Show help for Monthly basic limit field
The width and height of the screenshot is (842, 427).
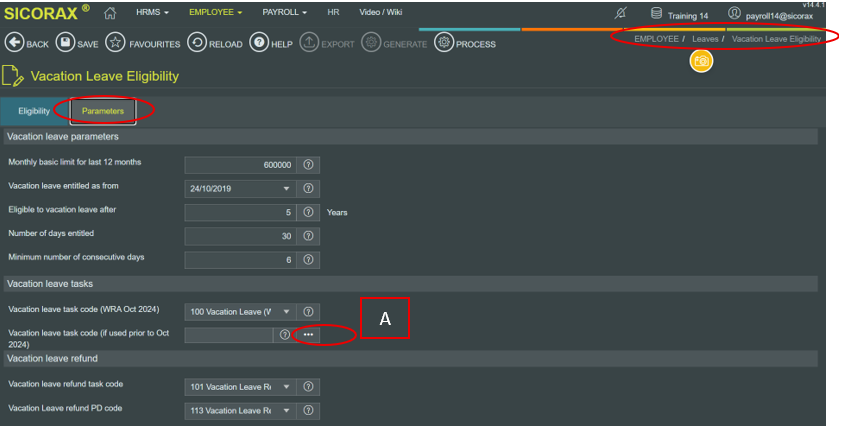pos(308,165)
